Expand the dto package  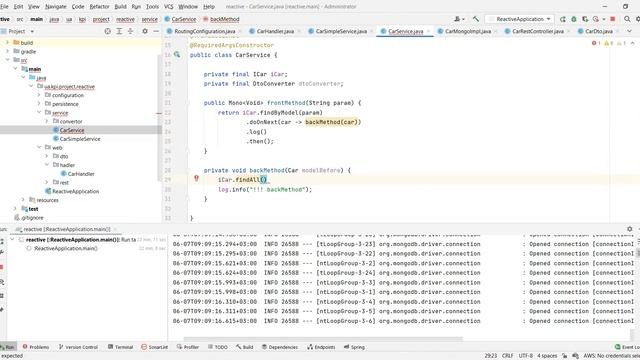point(47,156)
